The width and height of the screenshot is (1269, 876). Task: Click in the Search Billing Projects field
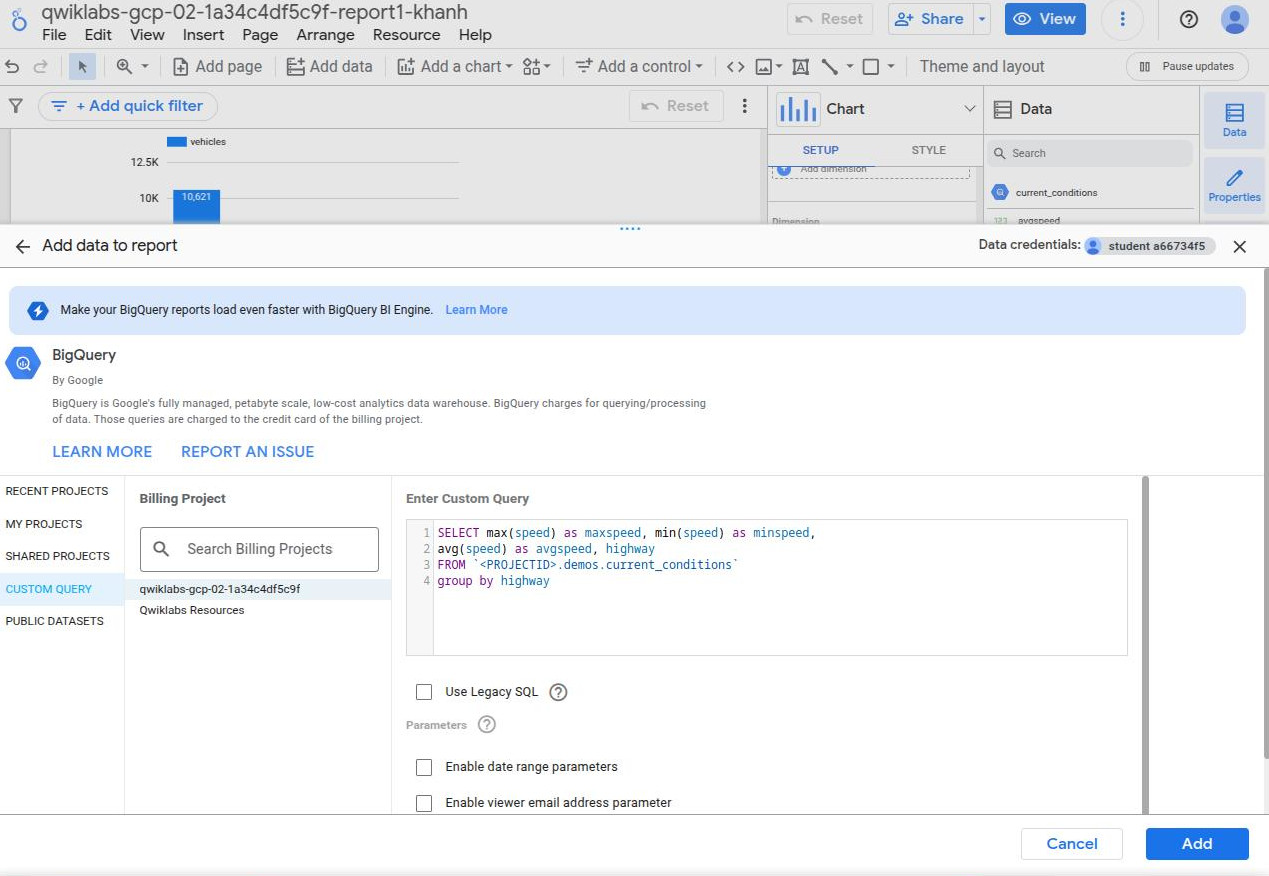click(259, 549)
